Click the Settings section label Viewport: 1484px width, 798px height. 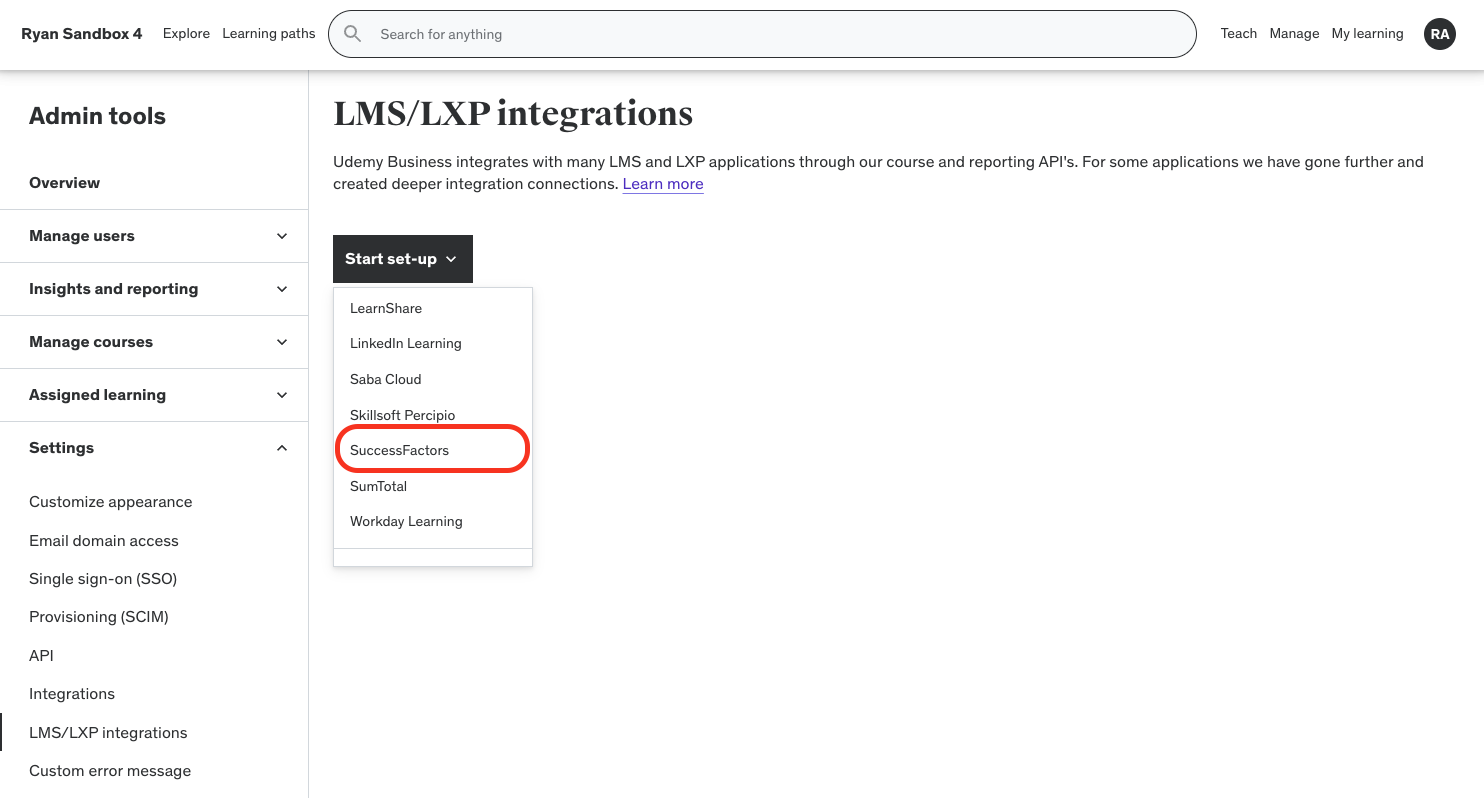click(62, 448)
